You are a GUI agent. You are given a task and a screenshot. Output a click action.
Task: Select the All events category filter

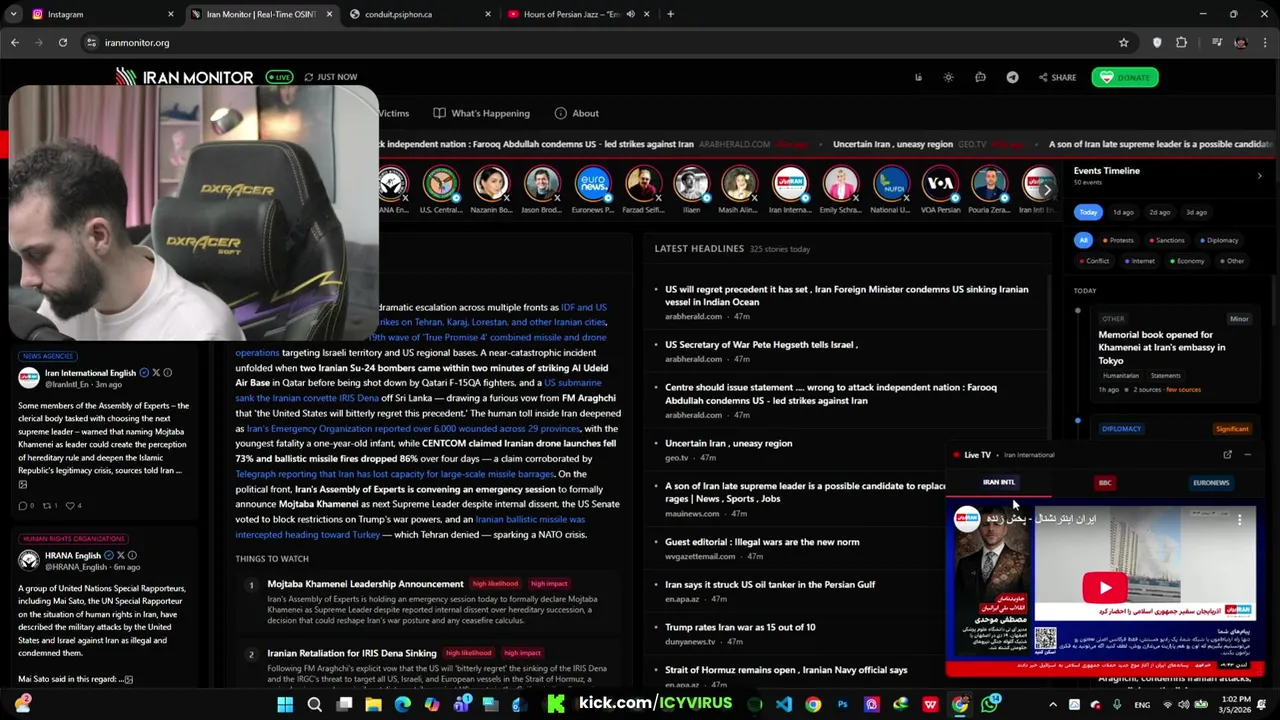(x=1083, y=240)
